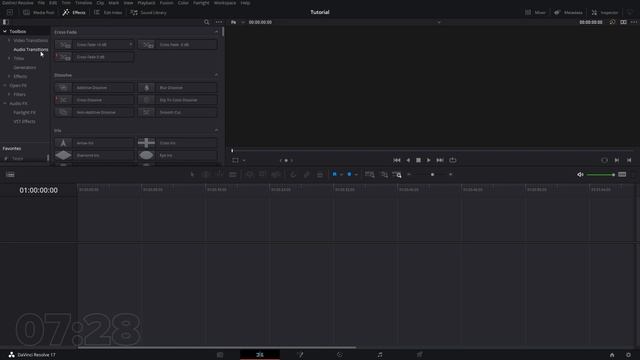
Task: Click the Eye Iris thumbnail icon
Action: 146,155
